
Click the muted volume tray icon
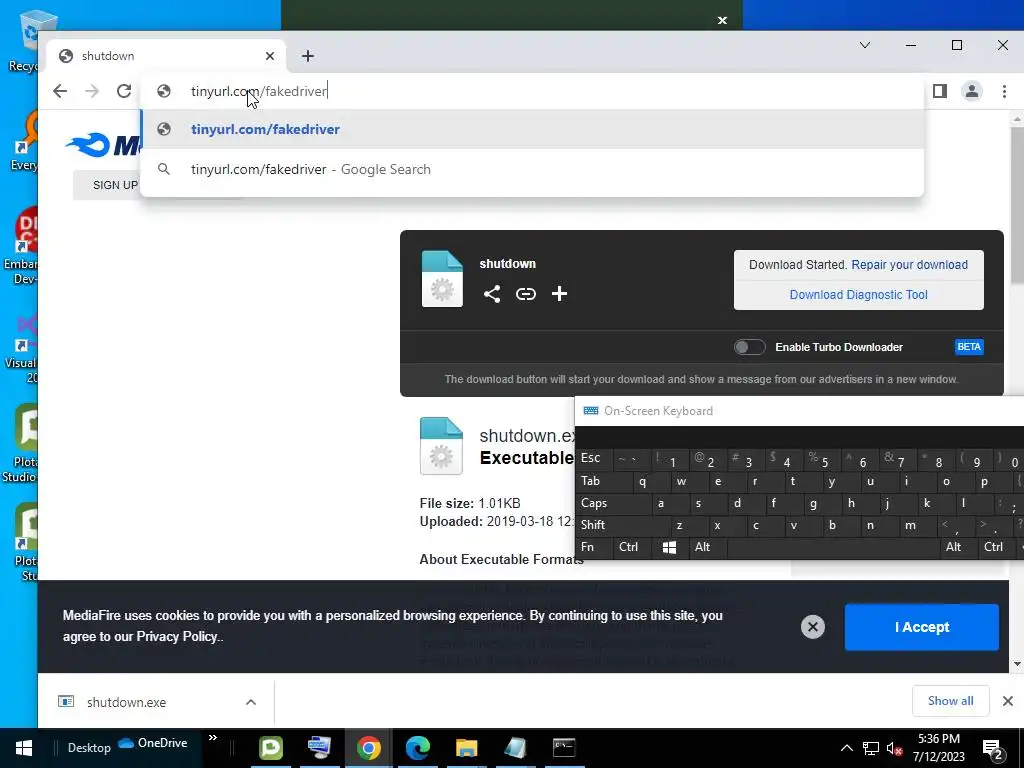(895, 748)
